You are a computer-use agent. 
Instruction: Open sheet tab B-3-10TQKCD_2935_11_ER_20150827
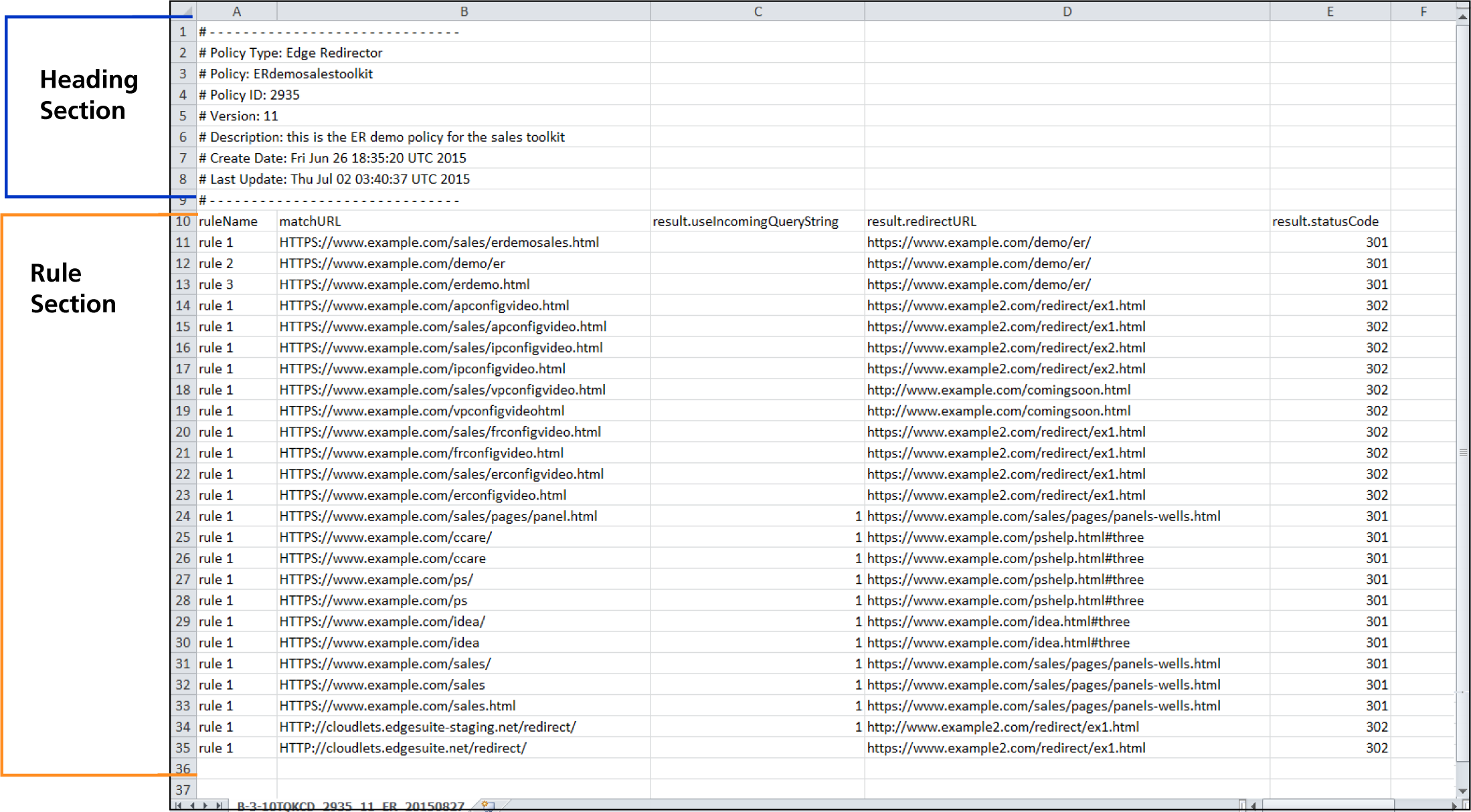point(350,805)
